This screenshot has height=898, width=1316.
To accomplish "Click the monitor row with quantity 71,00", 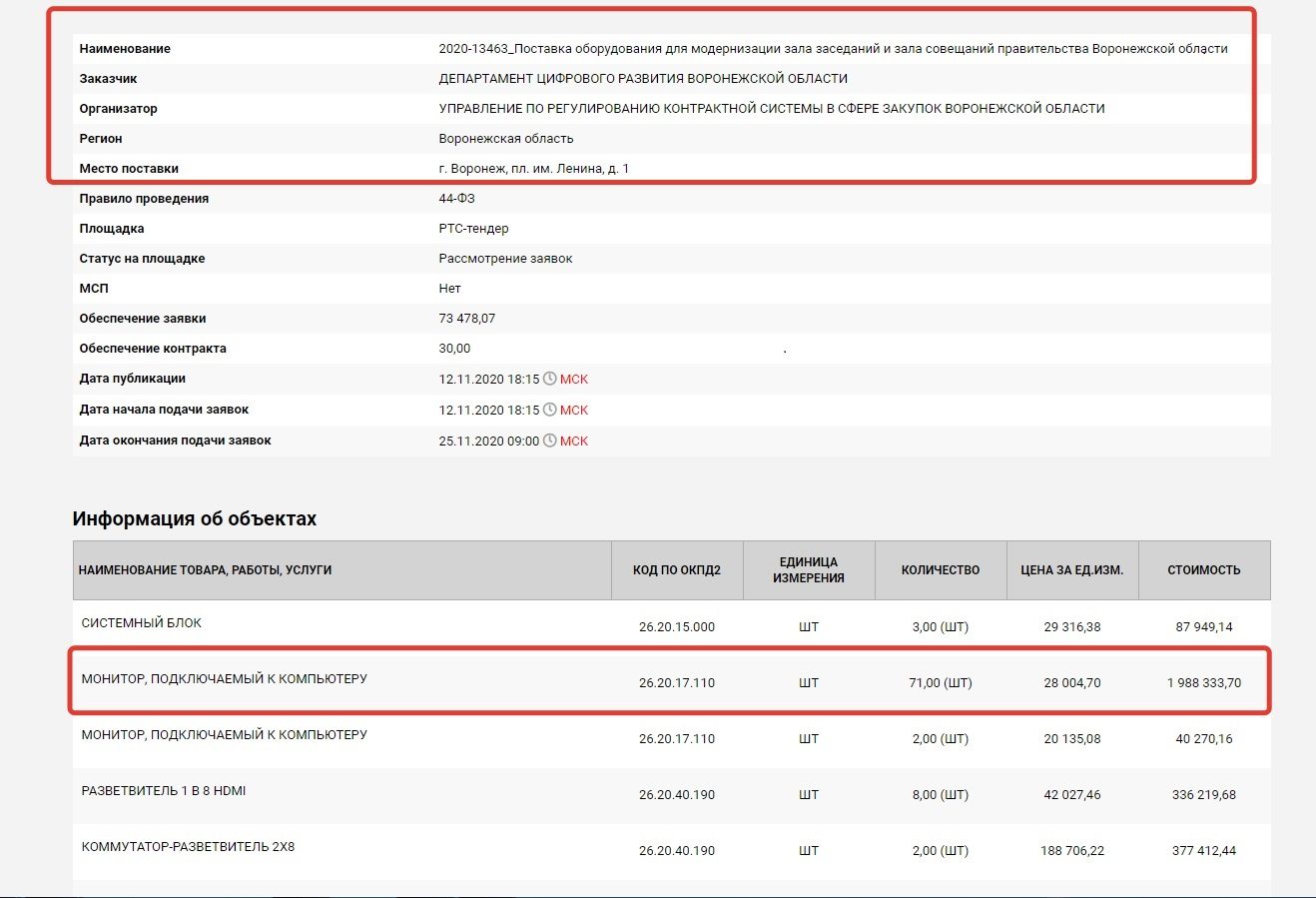I will [225, 679].
